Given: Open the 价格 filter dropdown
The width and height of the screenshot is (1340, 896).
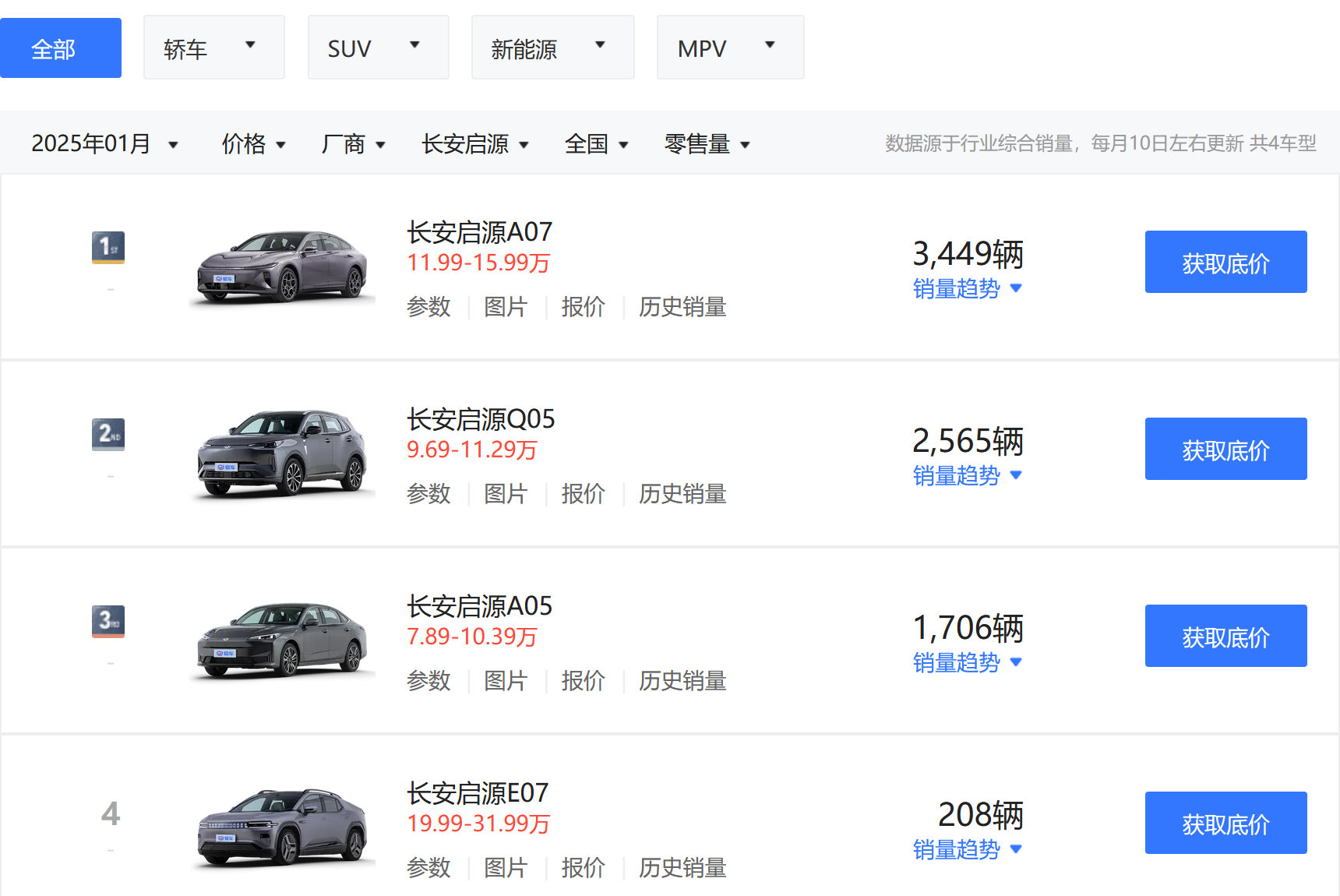Looking at the screenshot, I should click(x=253, y=144).
